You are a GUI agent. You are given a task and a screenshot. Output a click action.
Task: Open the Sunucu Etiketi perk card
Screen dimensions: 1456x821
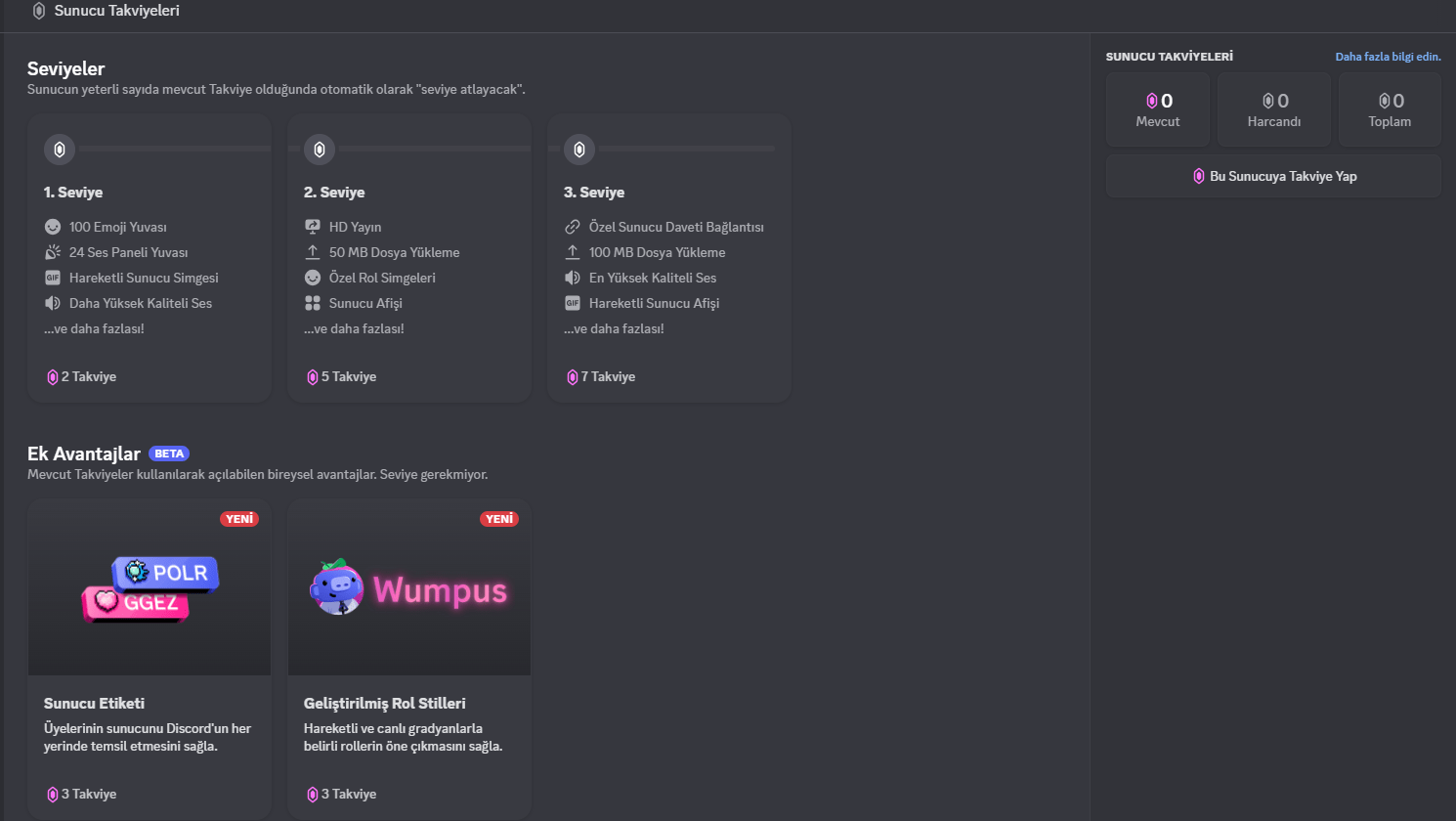coord(150,660)
